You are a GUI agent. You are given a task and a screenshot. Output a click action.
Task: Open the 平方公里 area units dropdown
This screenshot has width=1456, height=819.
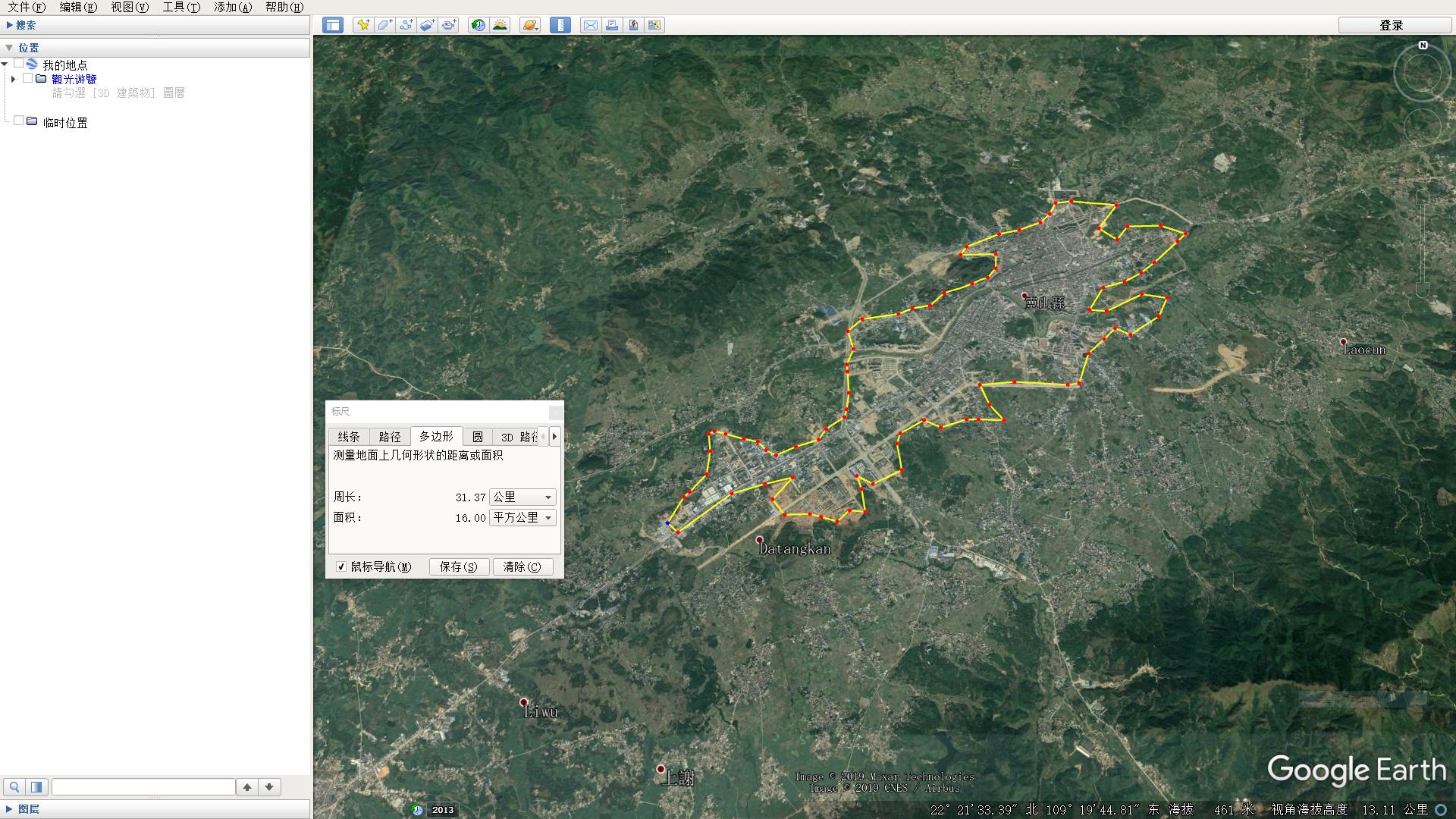pyautogui.click(x=522, y=517)
